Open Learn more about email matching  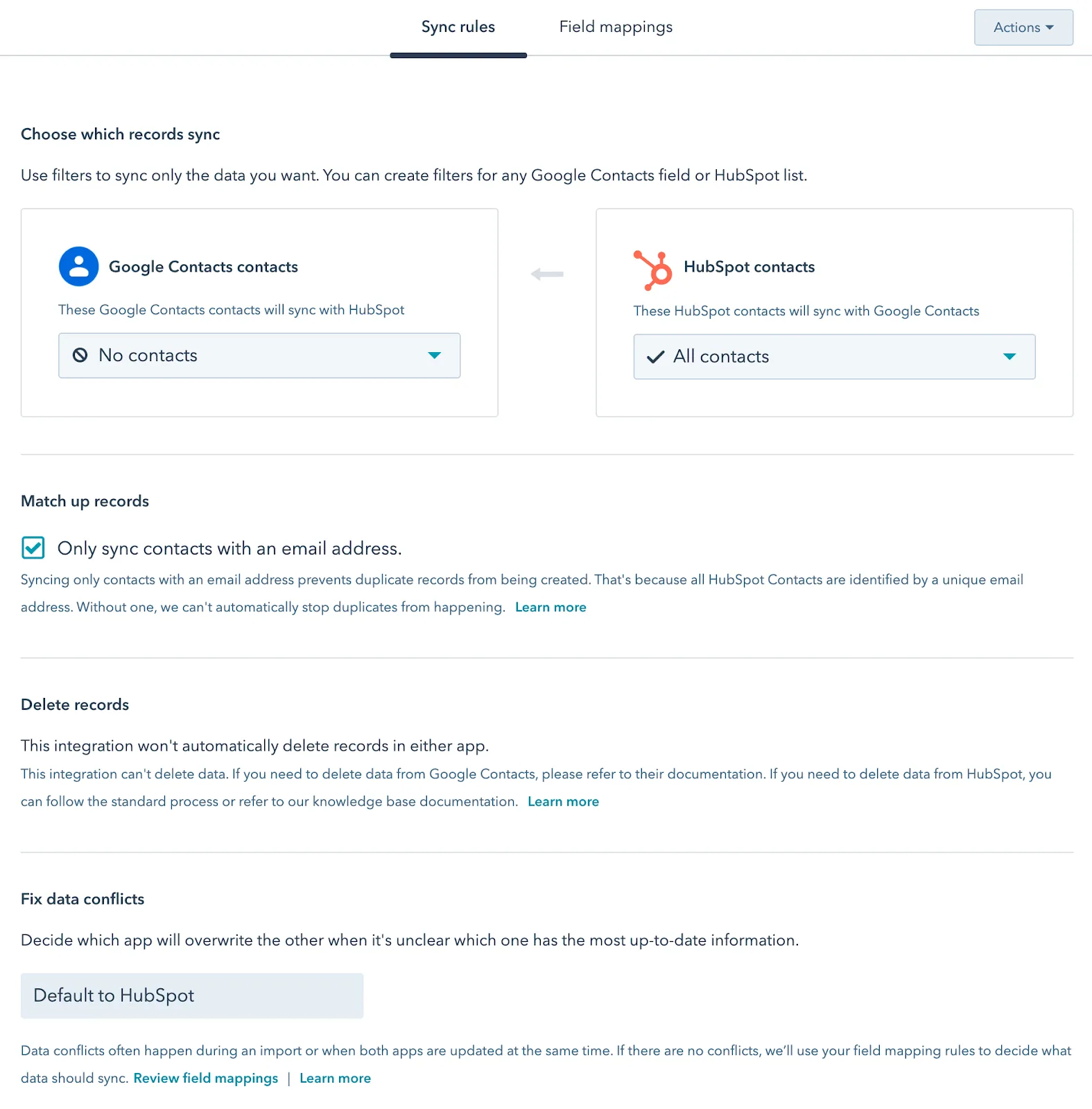pos(551,607)
